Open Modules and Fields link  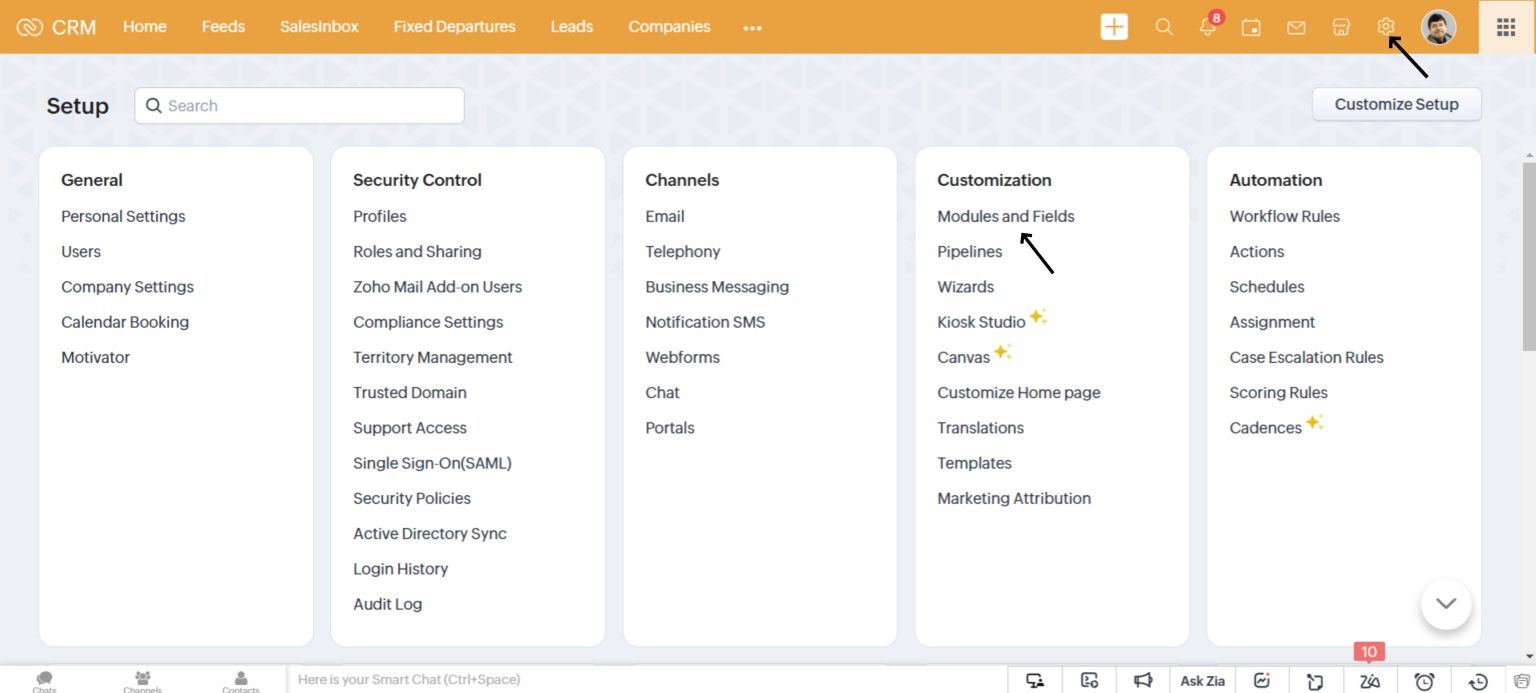pos(1005,216)
